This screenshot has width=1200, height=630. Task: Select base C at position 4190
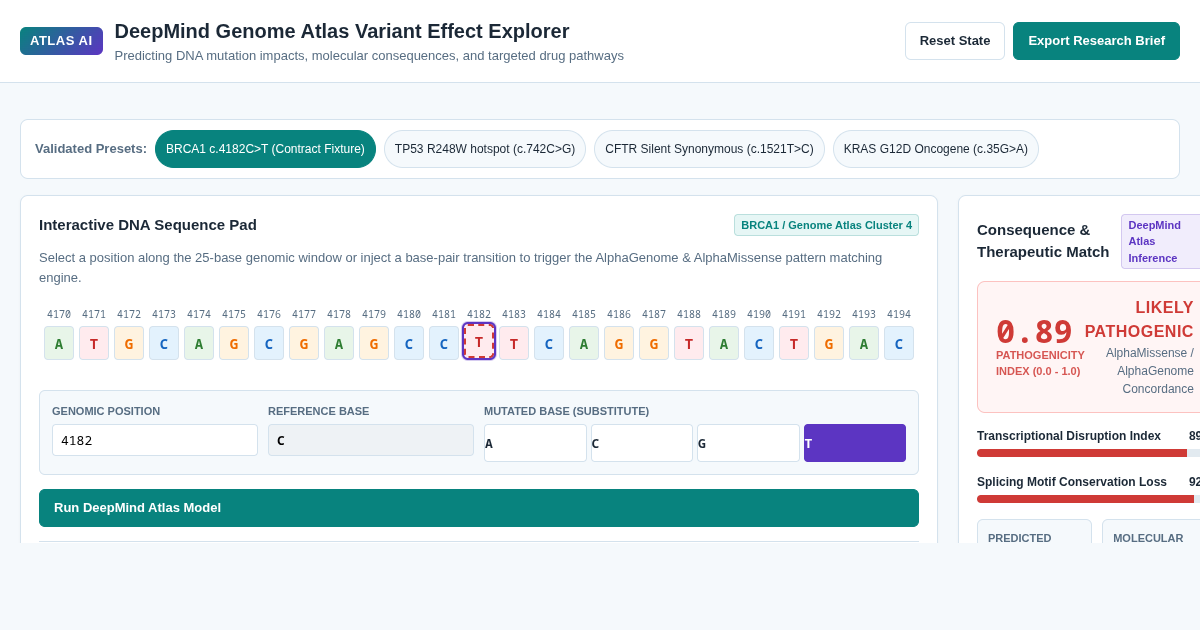tap(759, 343)
